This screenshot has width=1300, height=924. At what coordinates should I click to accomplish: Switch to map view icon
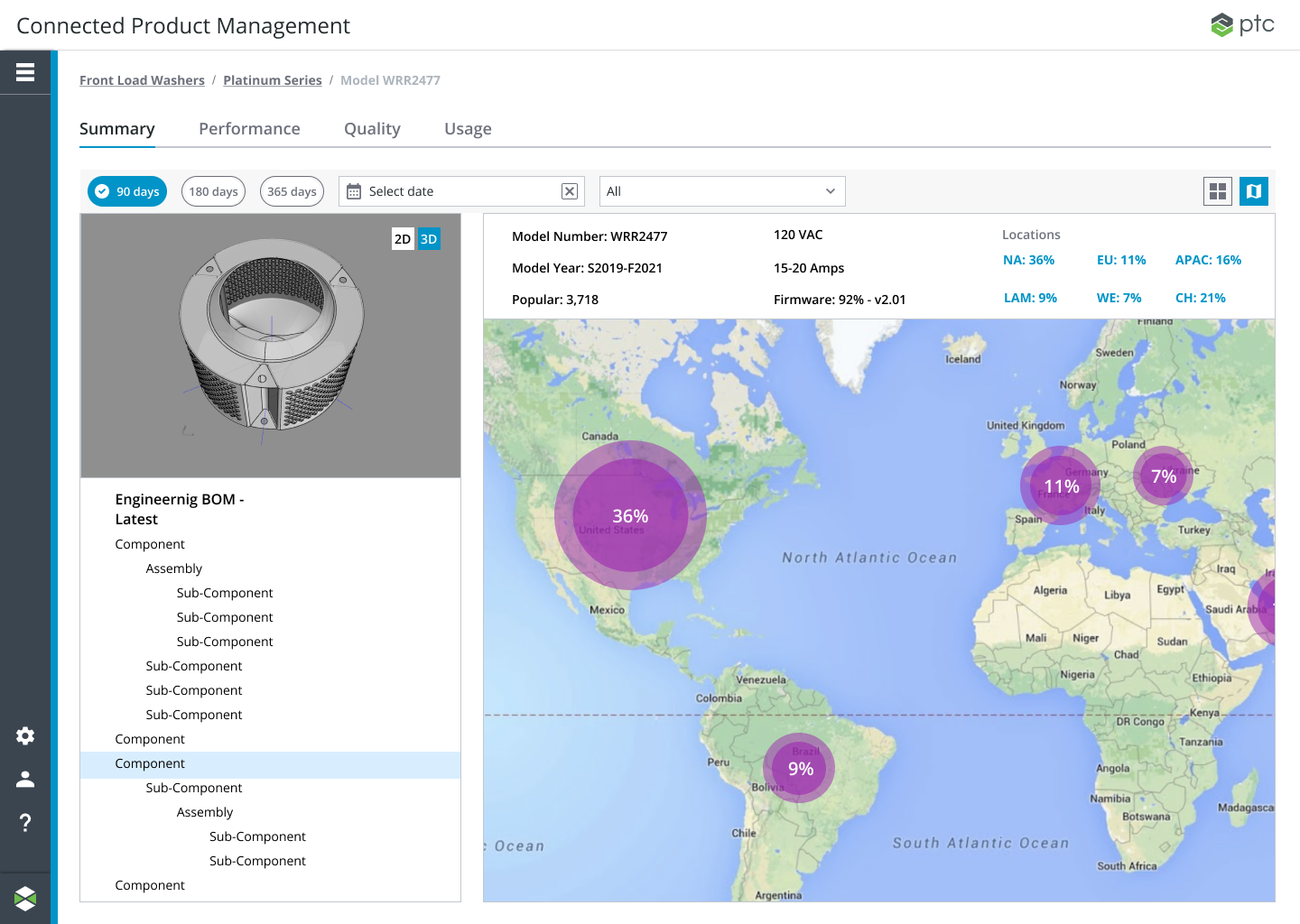point(1254,191)
